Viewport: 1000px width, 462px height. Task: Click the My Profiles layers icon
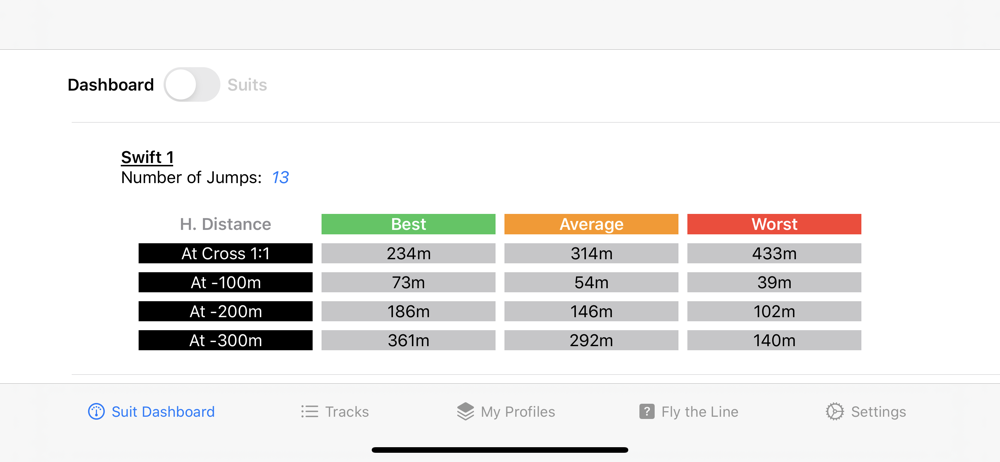click(466, 412)
